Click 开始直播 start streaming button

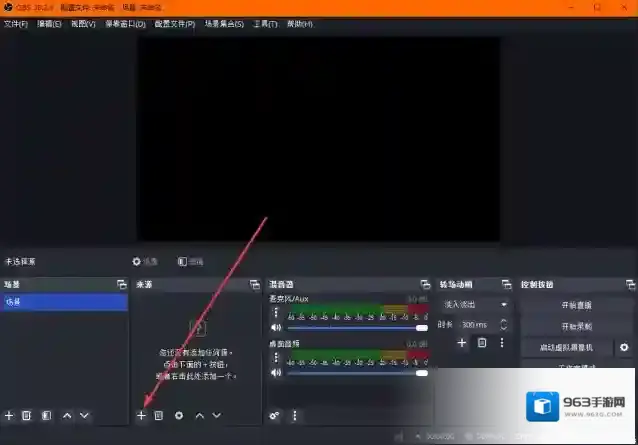tap(577, 305)
